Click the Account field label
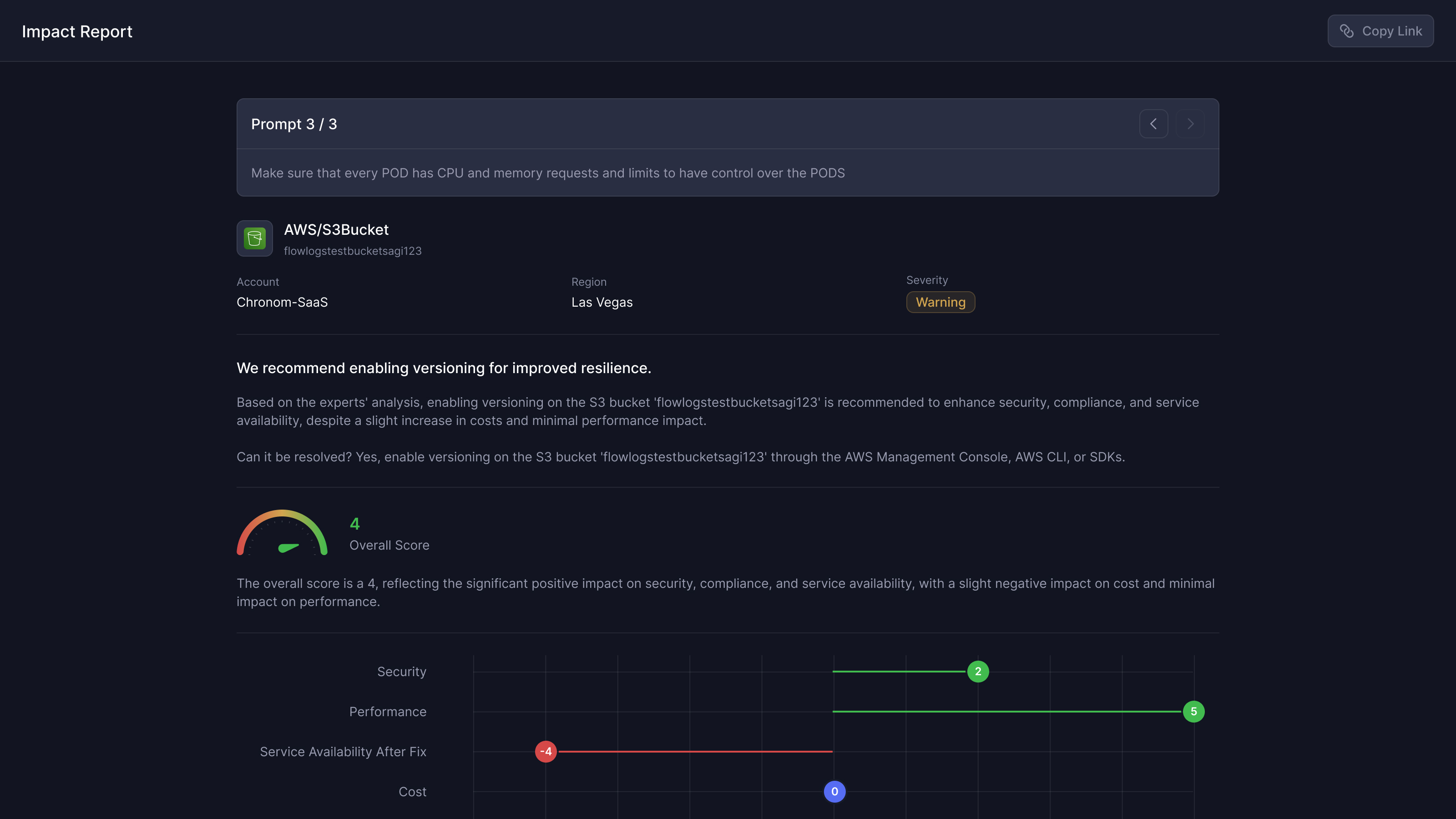Viewport: 1456px width, 819px height. 258,282
